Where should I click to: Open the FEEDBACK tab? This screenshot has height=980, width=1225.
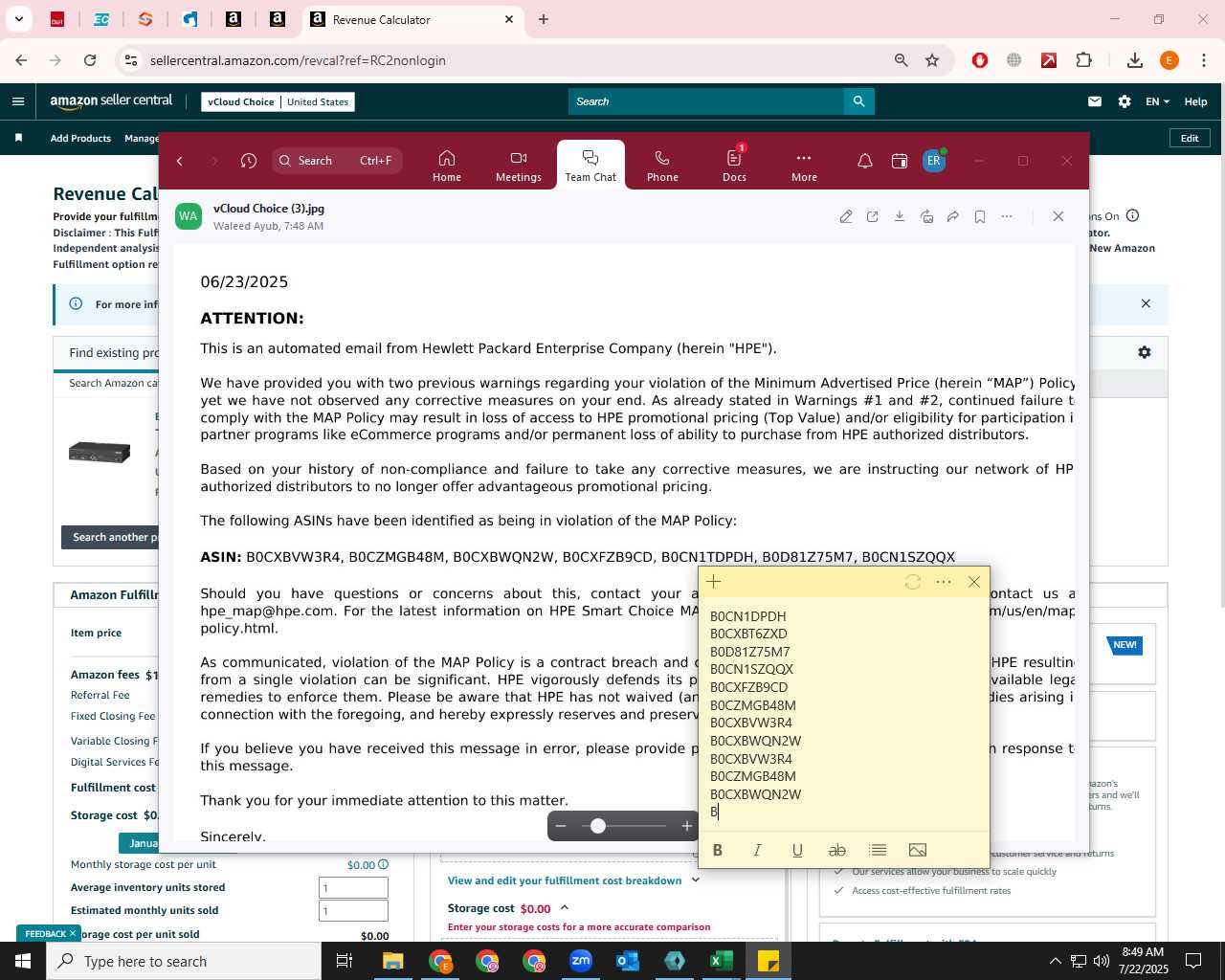point(48,933)
